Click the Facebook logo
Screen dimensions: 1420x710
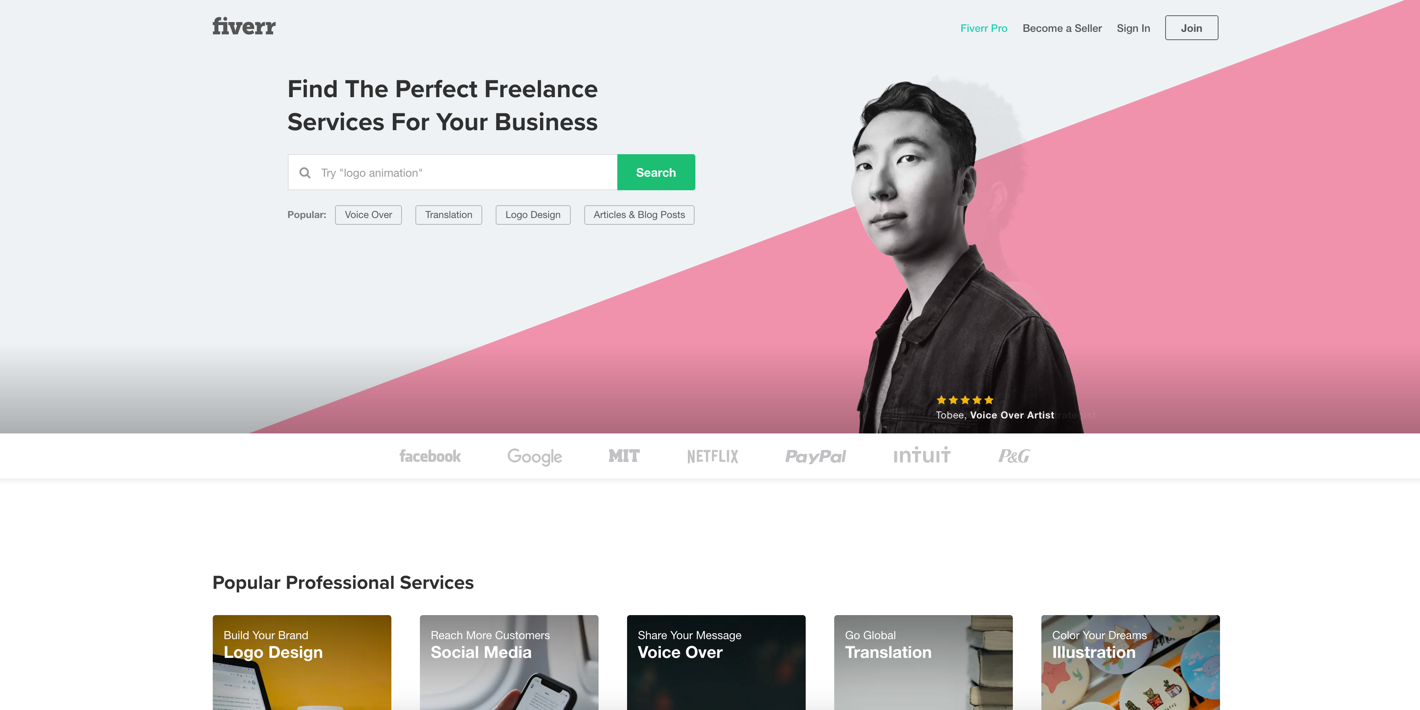pos(430,456)
